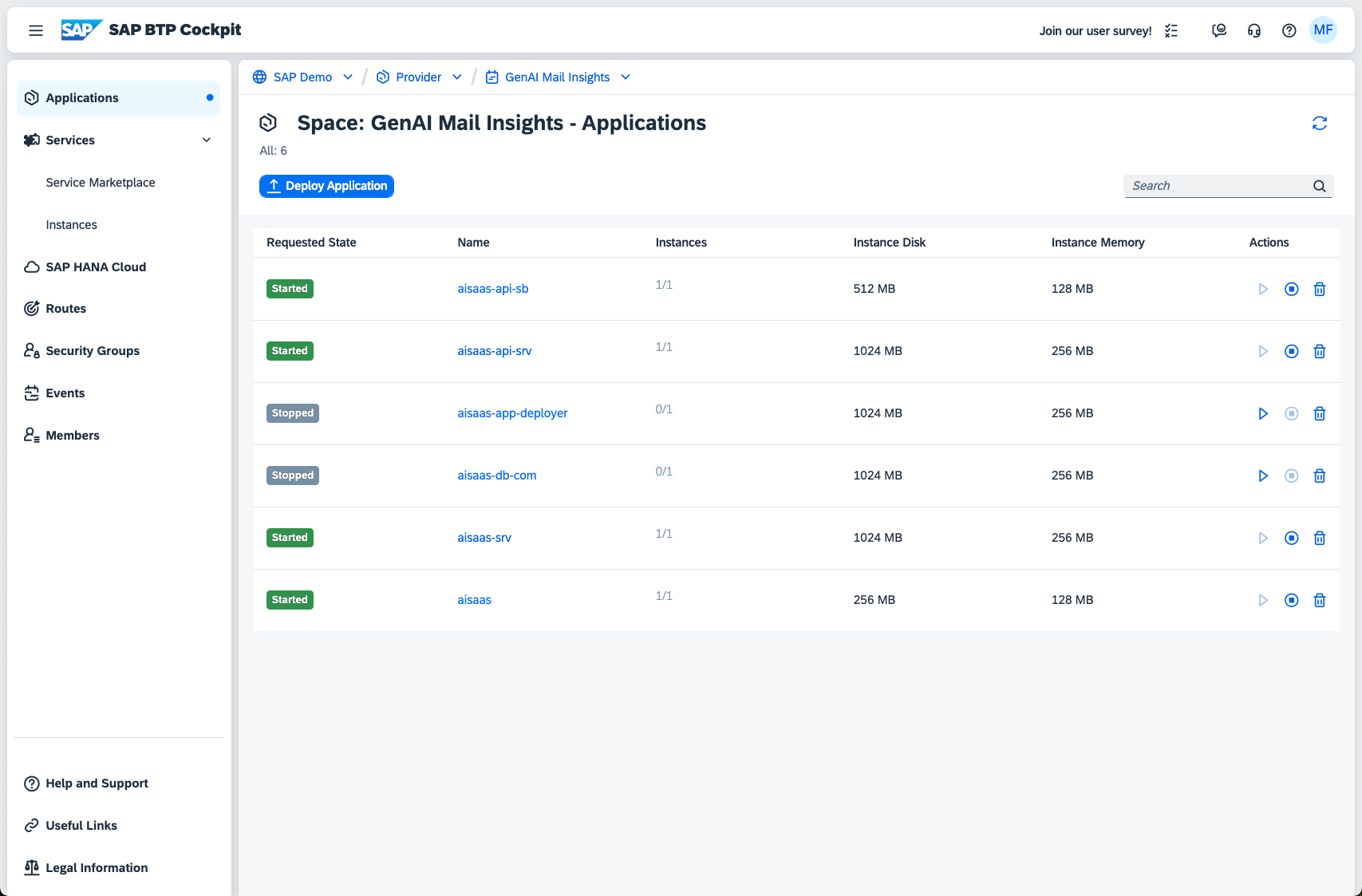
Task: Open Useful Links
Action: pos(81,826)
